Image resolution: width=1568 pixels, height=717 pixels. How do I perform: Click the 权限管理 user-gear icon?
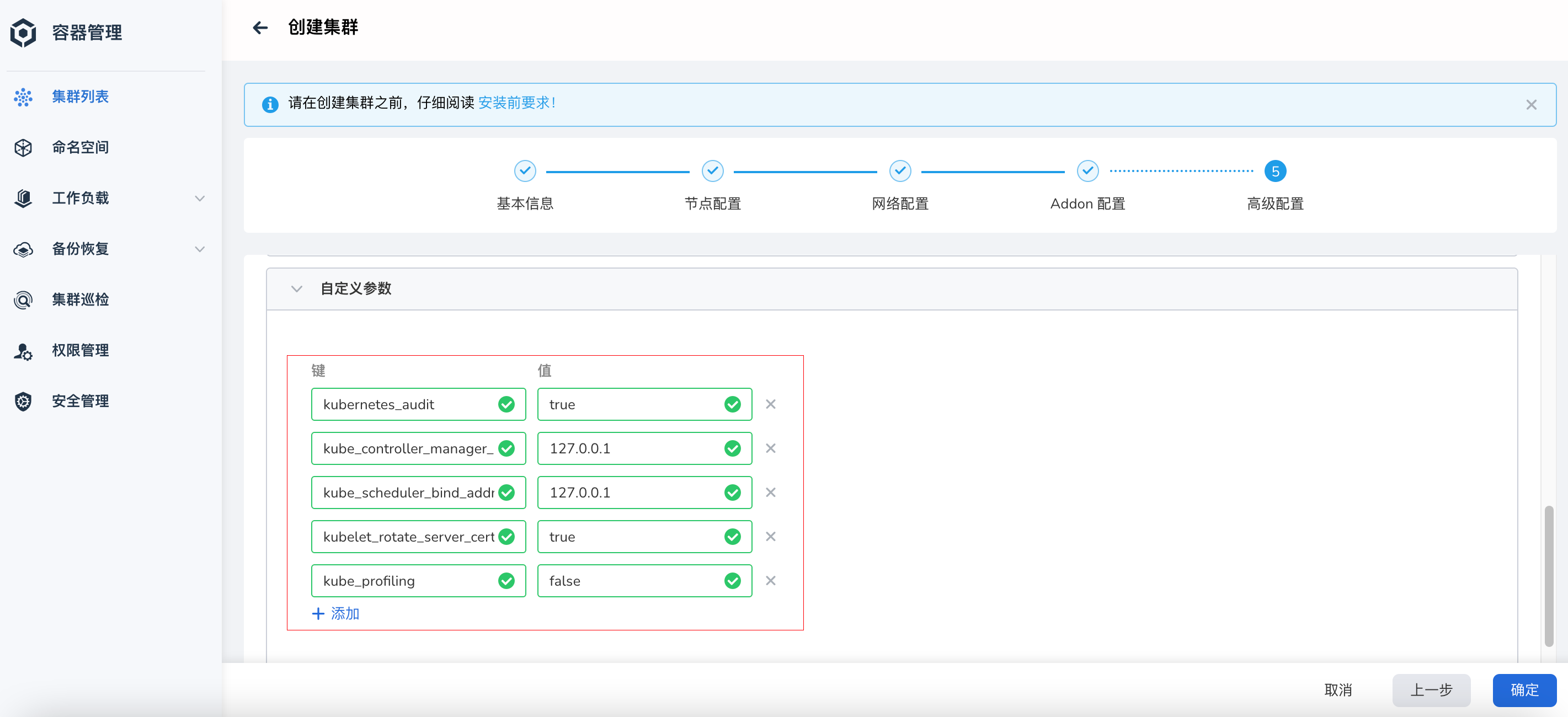23,351
